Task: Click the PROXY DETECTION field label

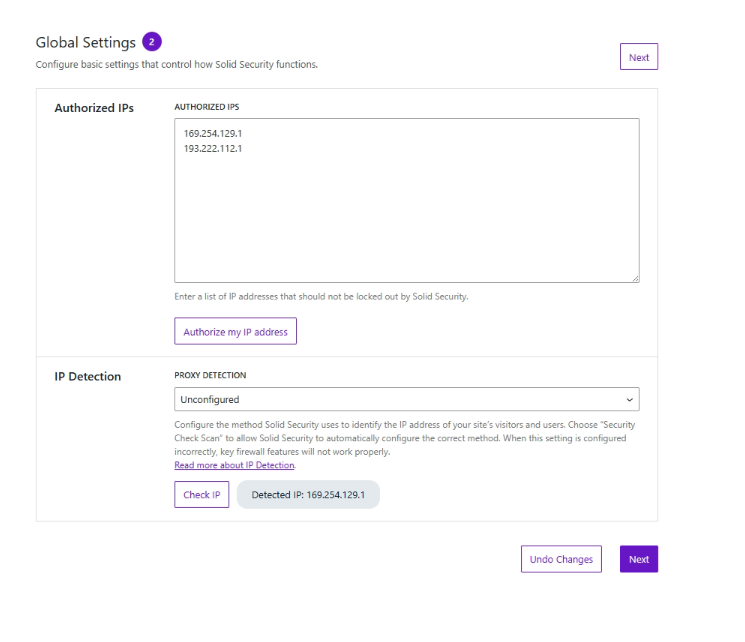Action: pos(210,375)
